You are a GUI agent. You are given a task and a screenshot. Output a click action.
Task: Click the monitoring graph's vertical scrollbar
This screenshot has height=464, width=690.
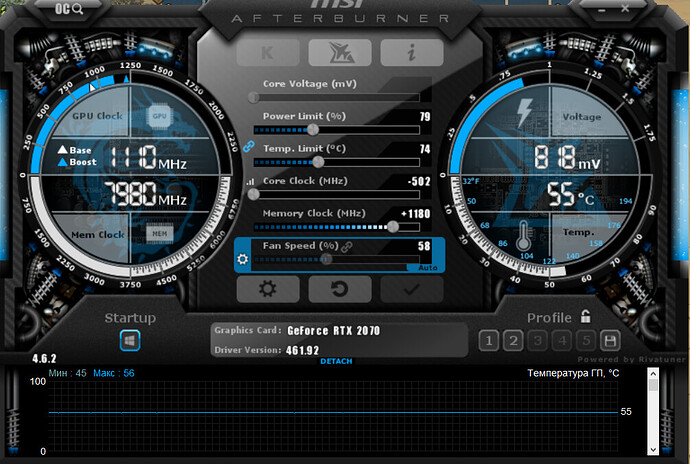654,412
